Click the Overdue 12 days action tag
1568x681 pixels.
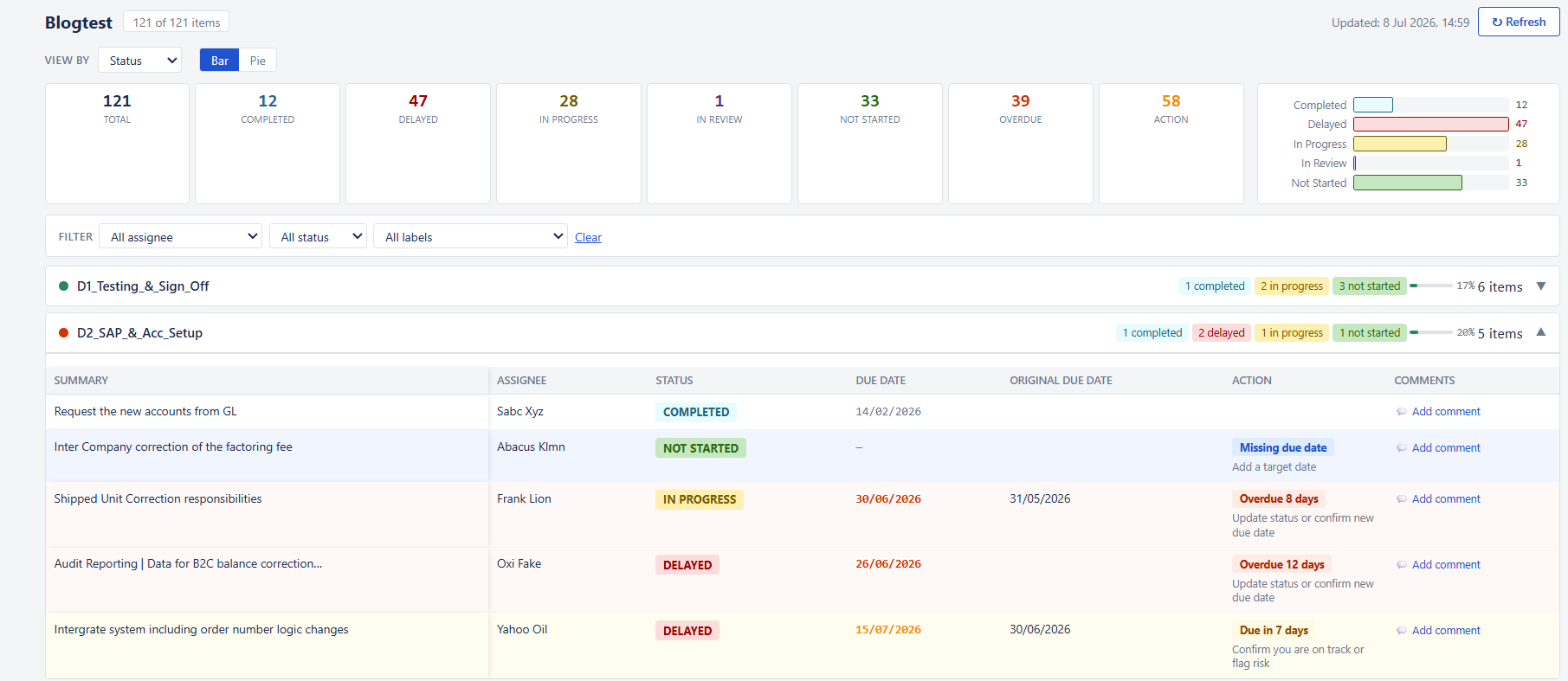click(x=1281, y=565)
